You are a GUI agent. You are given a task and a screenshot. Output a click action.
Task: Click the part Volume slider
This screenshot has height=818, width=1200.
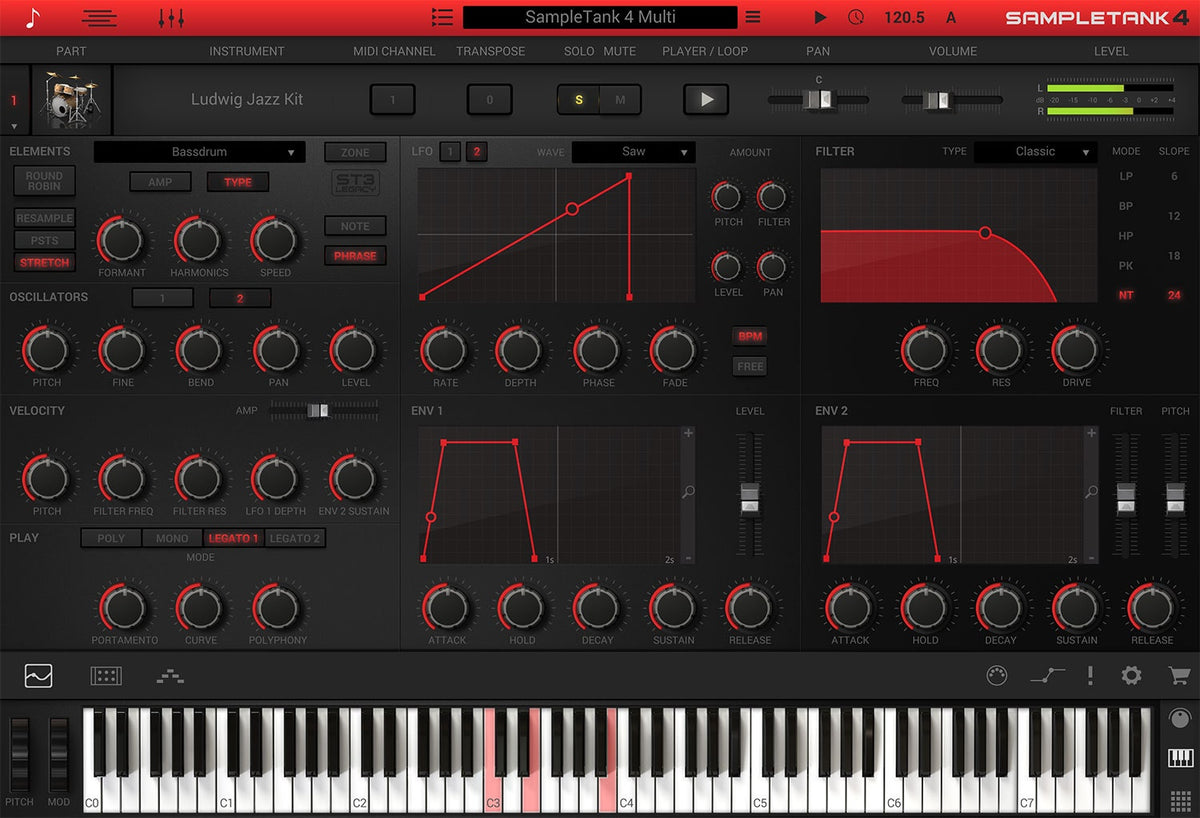(952, 99)
